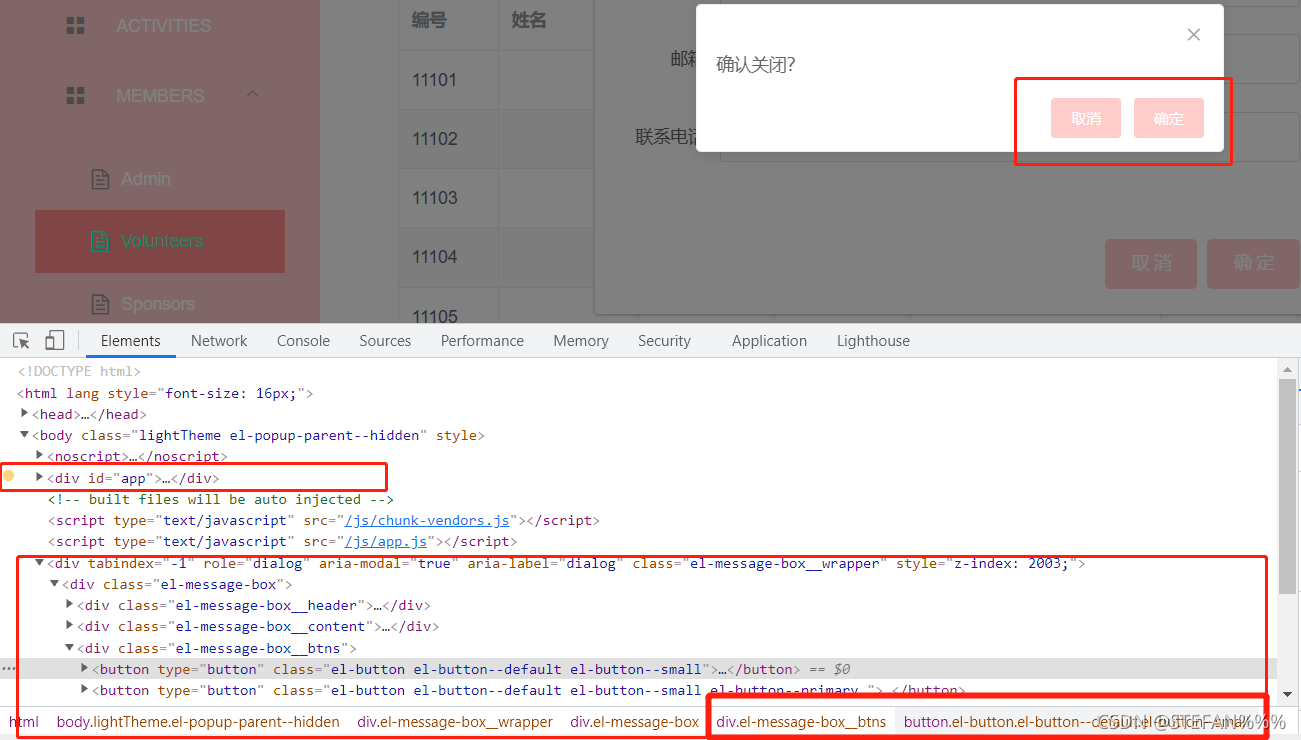Viewport: 1301px width, 740px height.
Task: Switch to the Elements tab
Action: coord(131,341)
